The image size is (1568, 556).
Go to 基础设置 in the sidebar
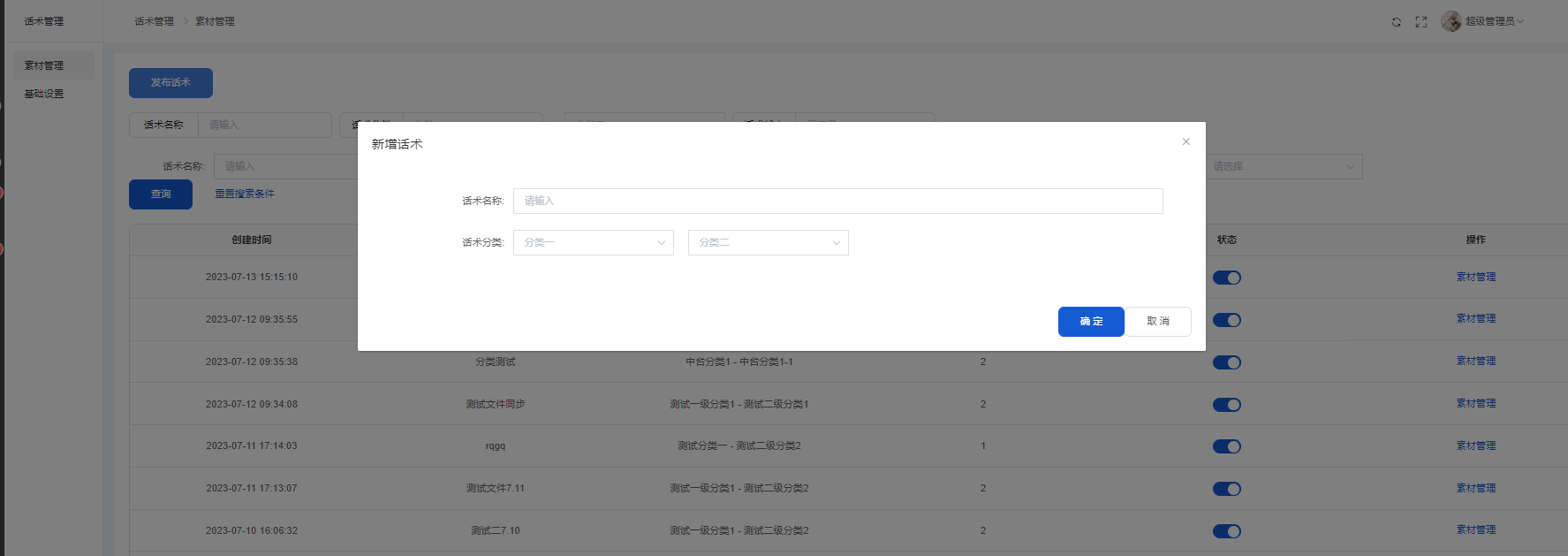coord(44,94)
